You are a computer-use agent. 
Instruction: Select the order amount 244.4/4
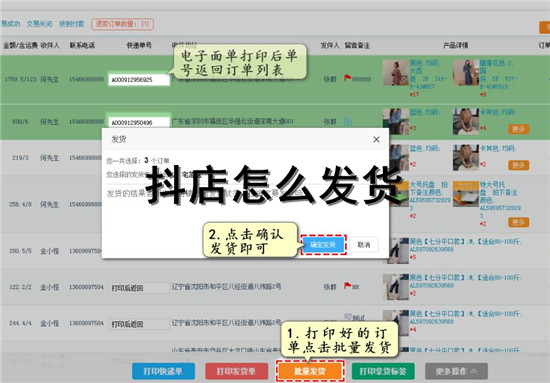coord(20,323)
